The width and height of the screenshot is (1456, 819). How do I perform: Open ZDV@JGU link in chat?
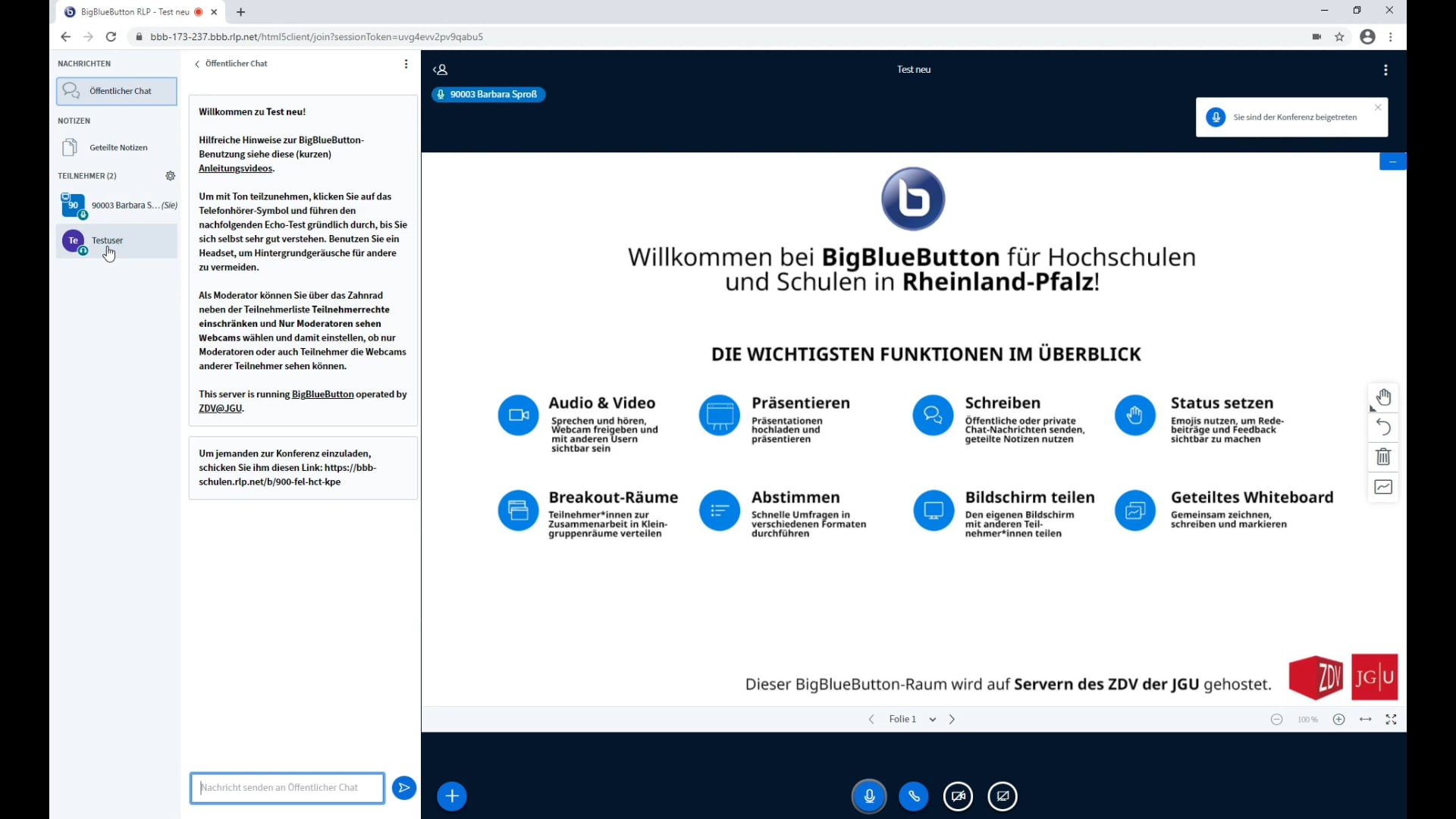[220, 409]
